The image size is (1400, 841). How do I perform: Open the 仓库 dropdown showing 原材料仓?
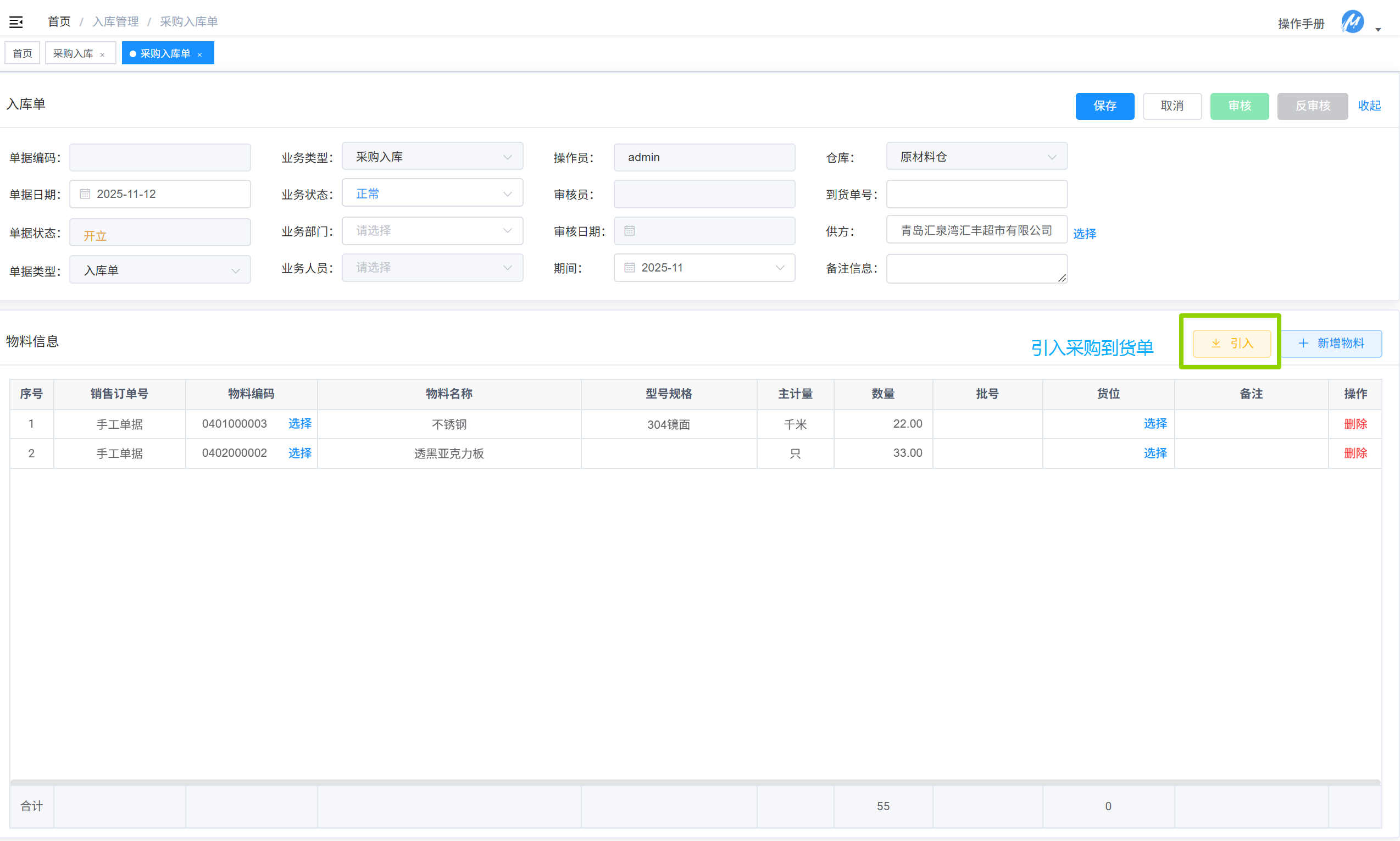pyautogui.click(x=976, y=157)
